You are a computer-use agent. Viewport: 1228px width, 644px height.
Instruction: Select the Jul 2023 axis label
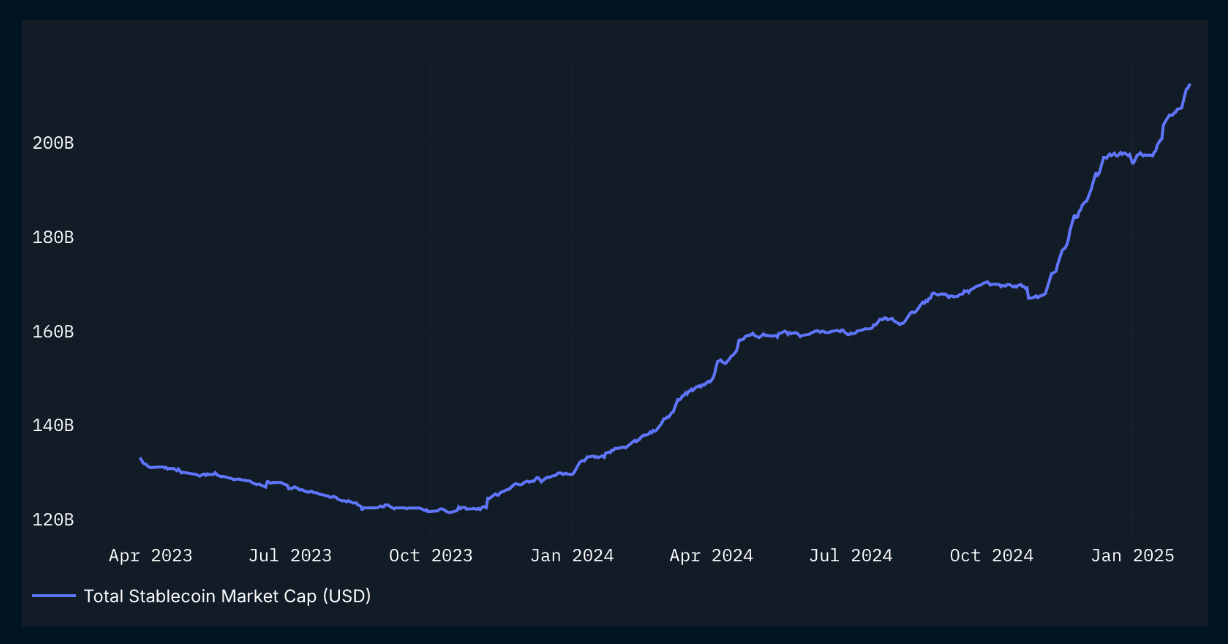(x=290, y=555)
